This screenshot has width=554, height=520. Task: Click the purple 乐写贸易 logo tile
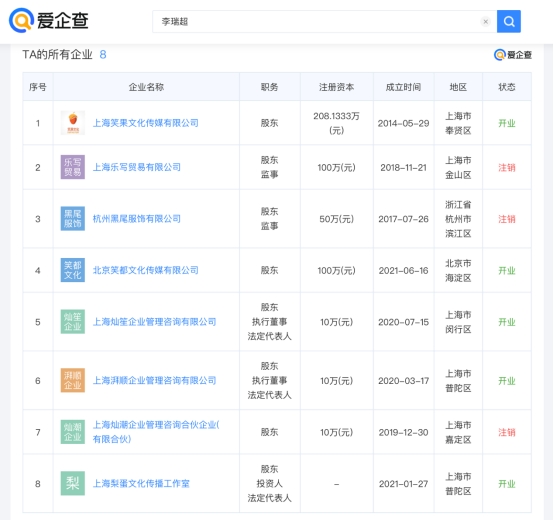[73, 167]
